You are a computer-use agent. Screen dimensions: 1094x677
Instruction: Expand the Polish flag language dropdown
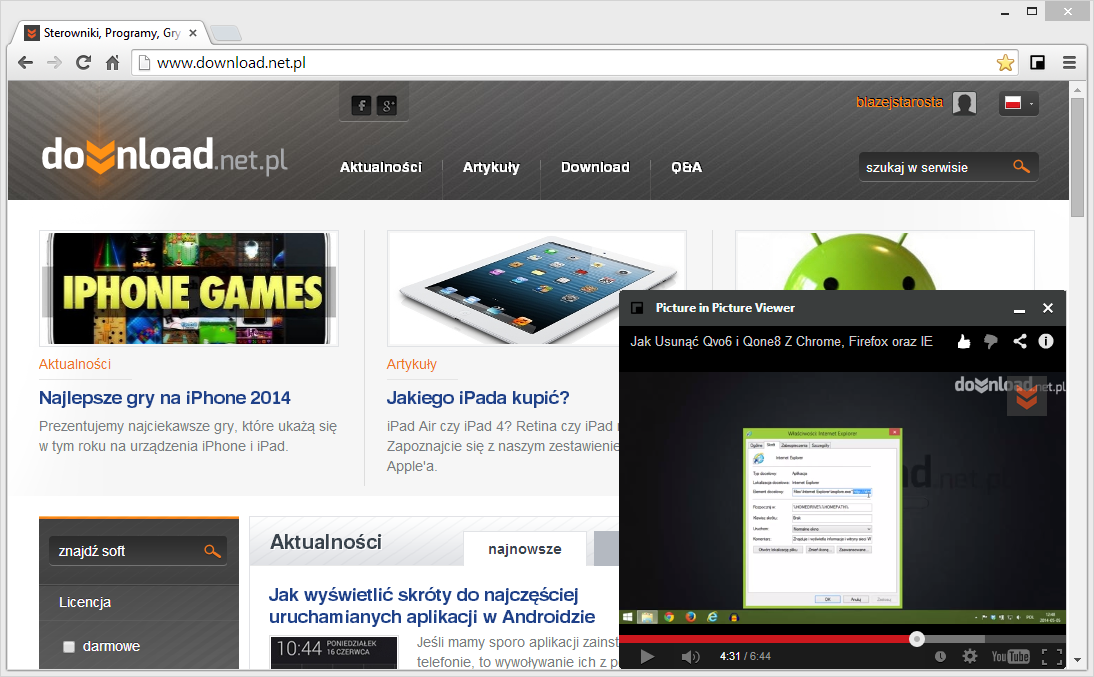point(1019,103)
